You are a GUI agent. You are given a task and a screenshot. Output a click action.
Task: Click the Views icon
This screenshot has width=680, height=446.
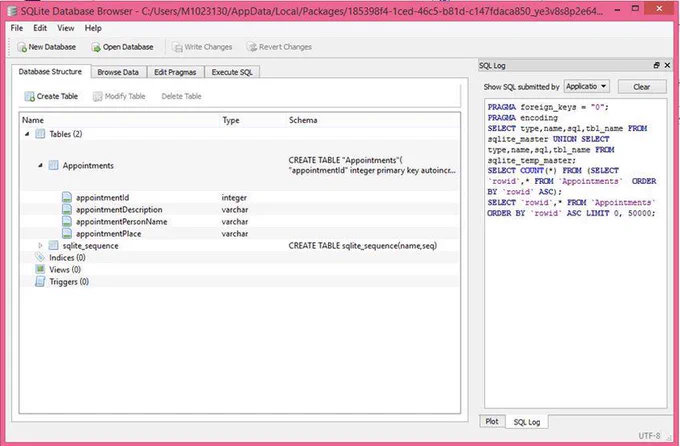40,269
